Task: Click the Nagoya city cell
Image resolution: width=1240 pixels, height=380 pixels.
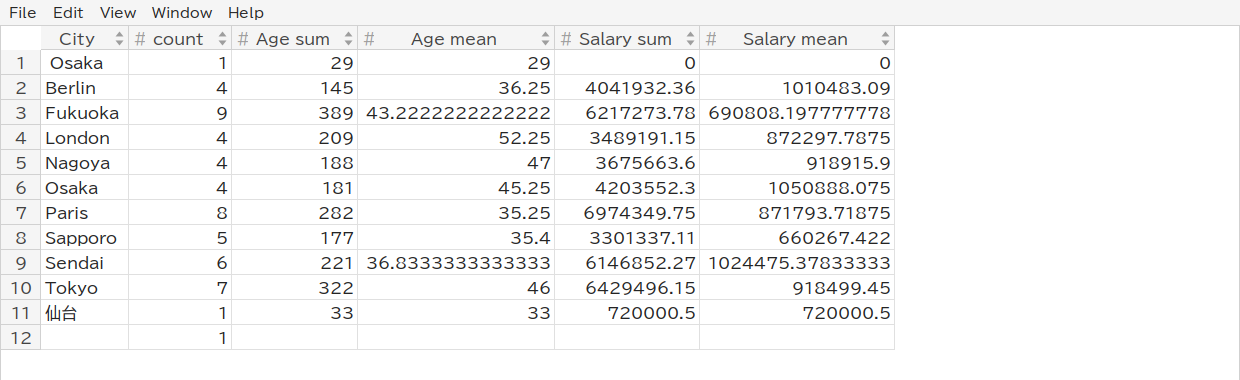Action: click(x=85, y=163)
